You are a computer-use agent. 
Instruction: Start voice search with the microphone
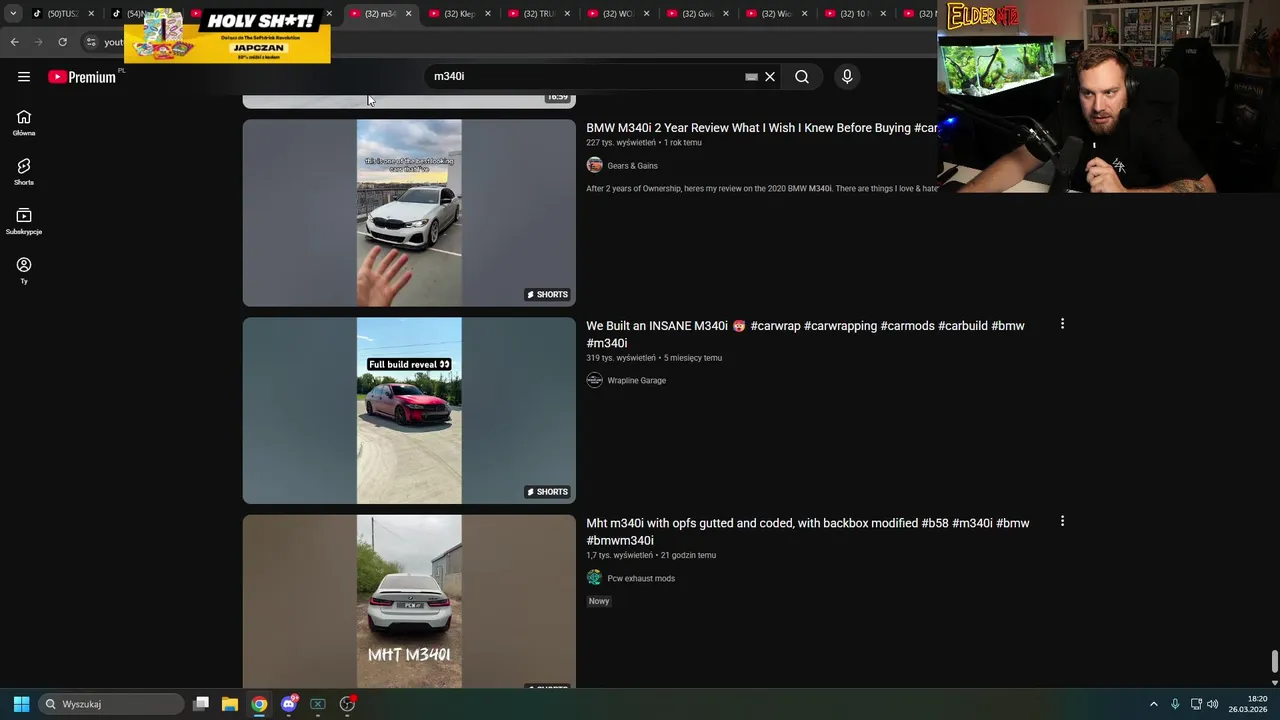coord(847,77)
